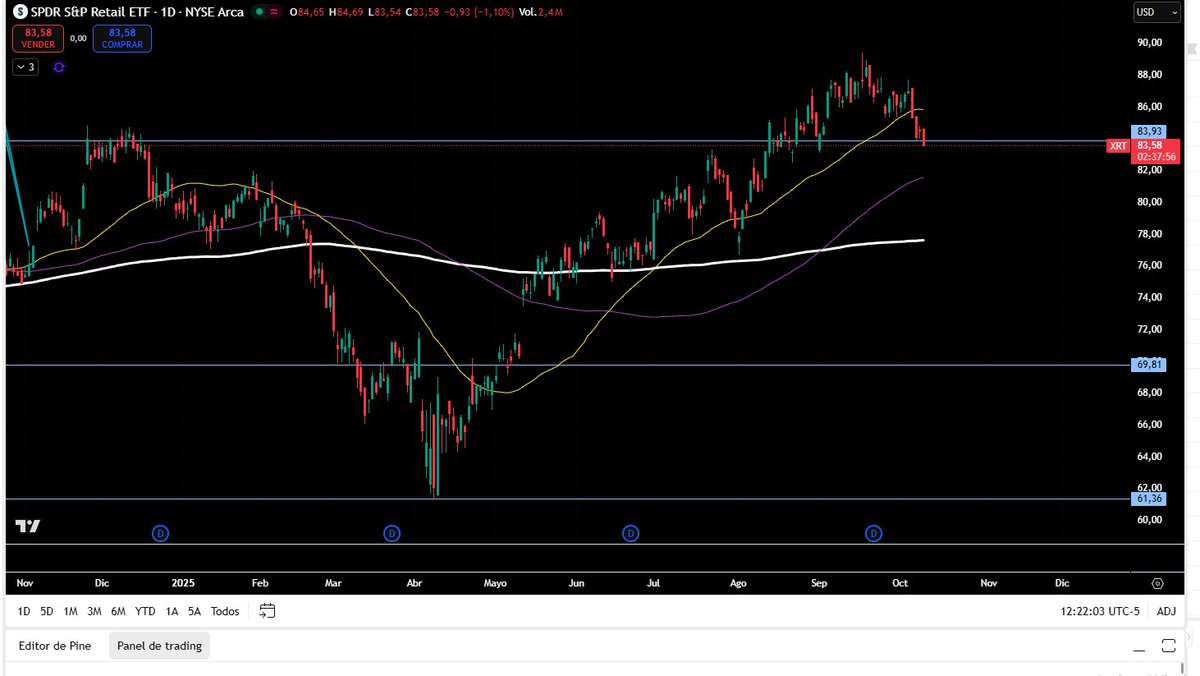Click the 02:37:56 bar countdown label
This screenshot has height=676, width=1200.
[1156, 157]
